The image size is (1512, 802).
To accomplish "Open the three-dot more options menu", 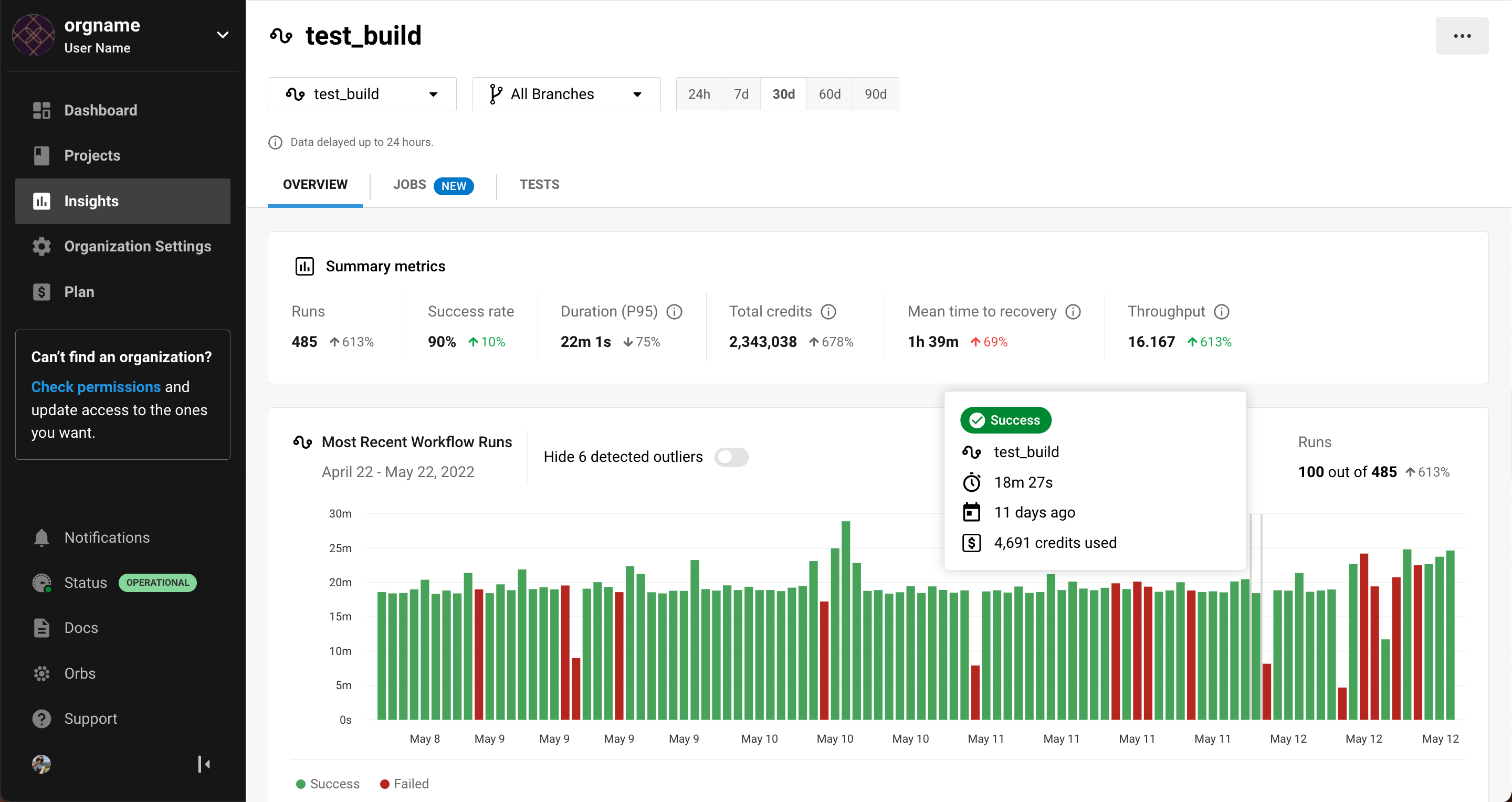I will 1462,36.
